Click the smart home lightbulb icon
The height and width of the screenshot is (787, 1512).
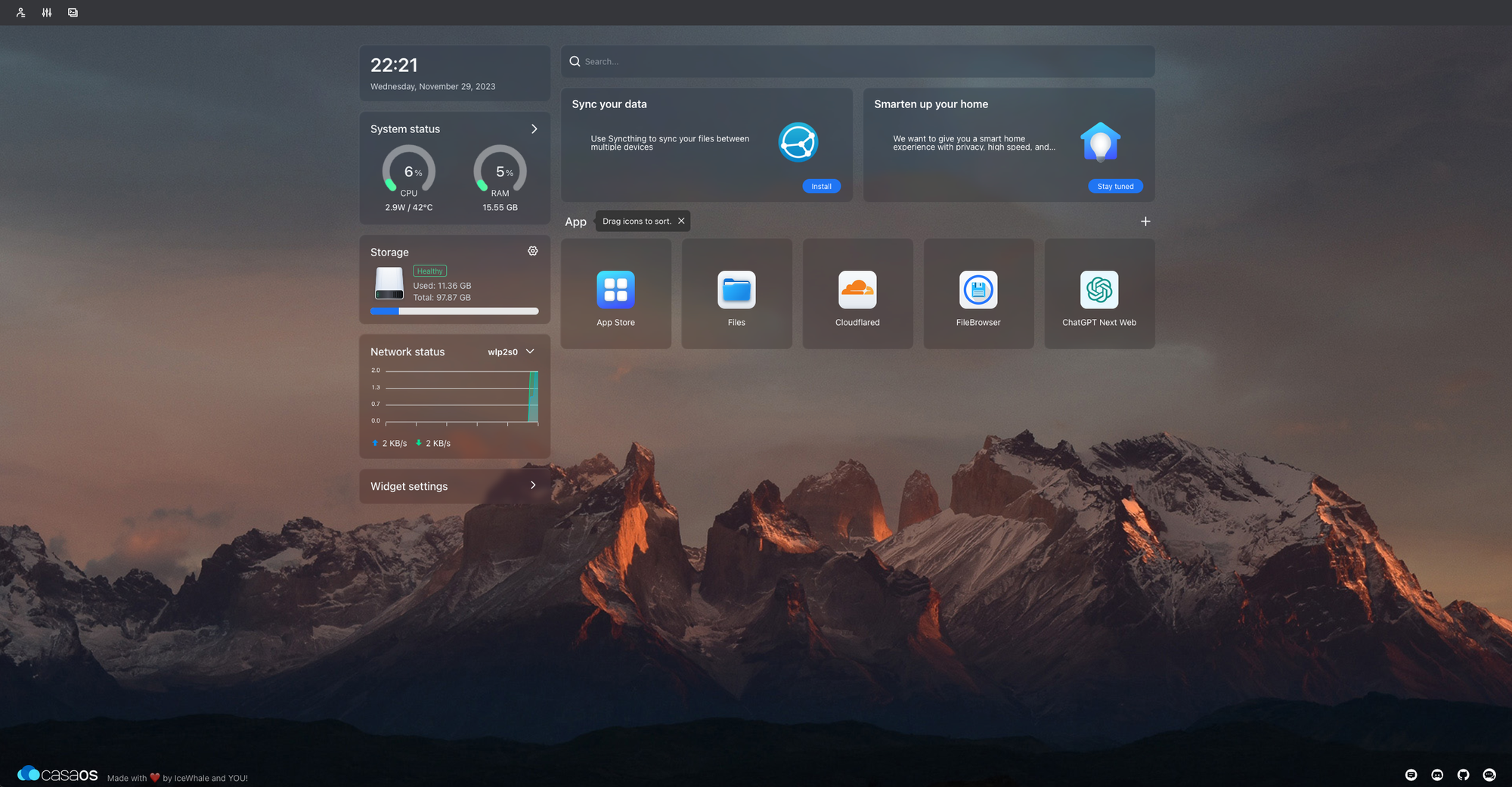coord(1100,142)
